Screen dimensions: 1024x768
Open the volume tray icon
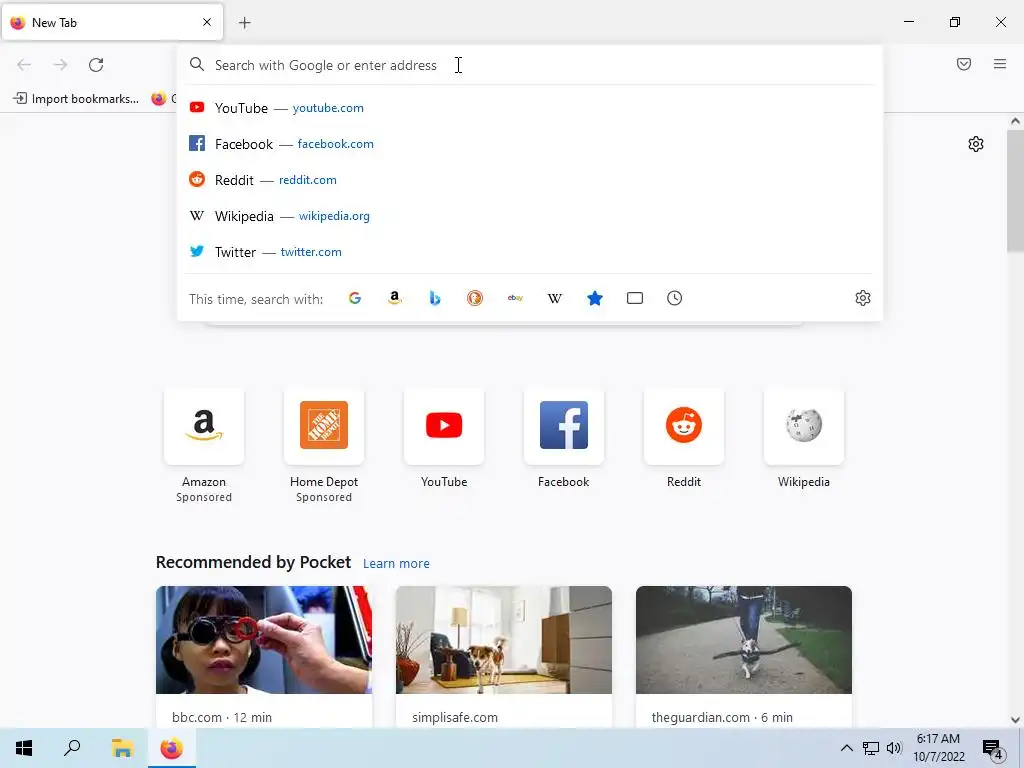(x=894, y=748)
